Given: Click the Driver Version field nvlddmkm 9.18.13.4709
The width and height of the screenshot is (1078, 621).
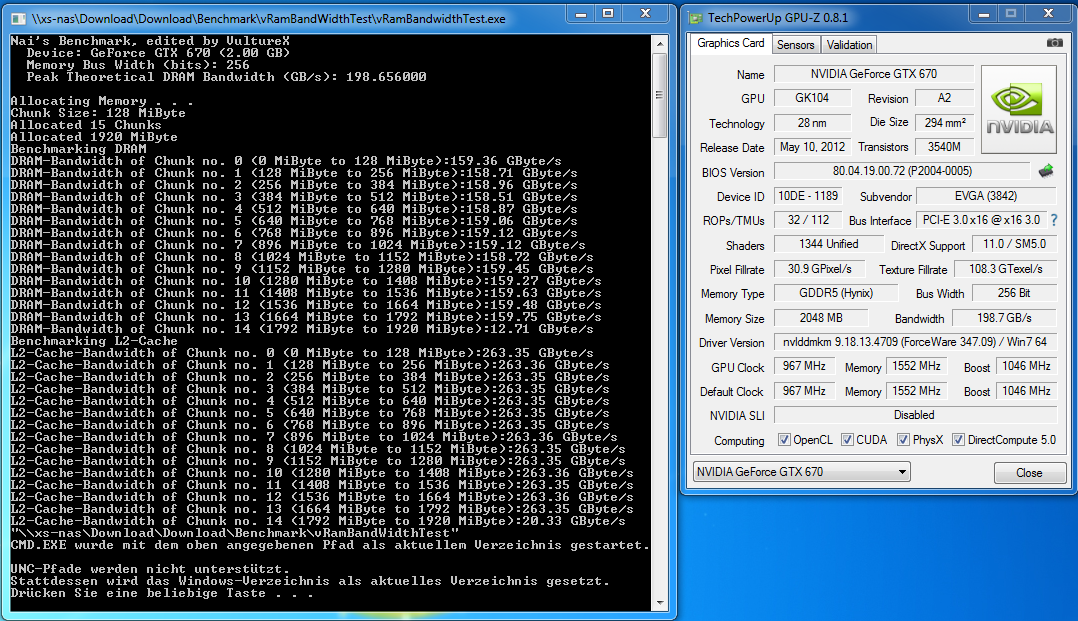Looking at the screenshot, I should [915, 342].
